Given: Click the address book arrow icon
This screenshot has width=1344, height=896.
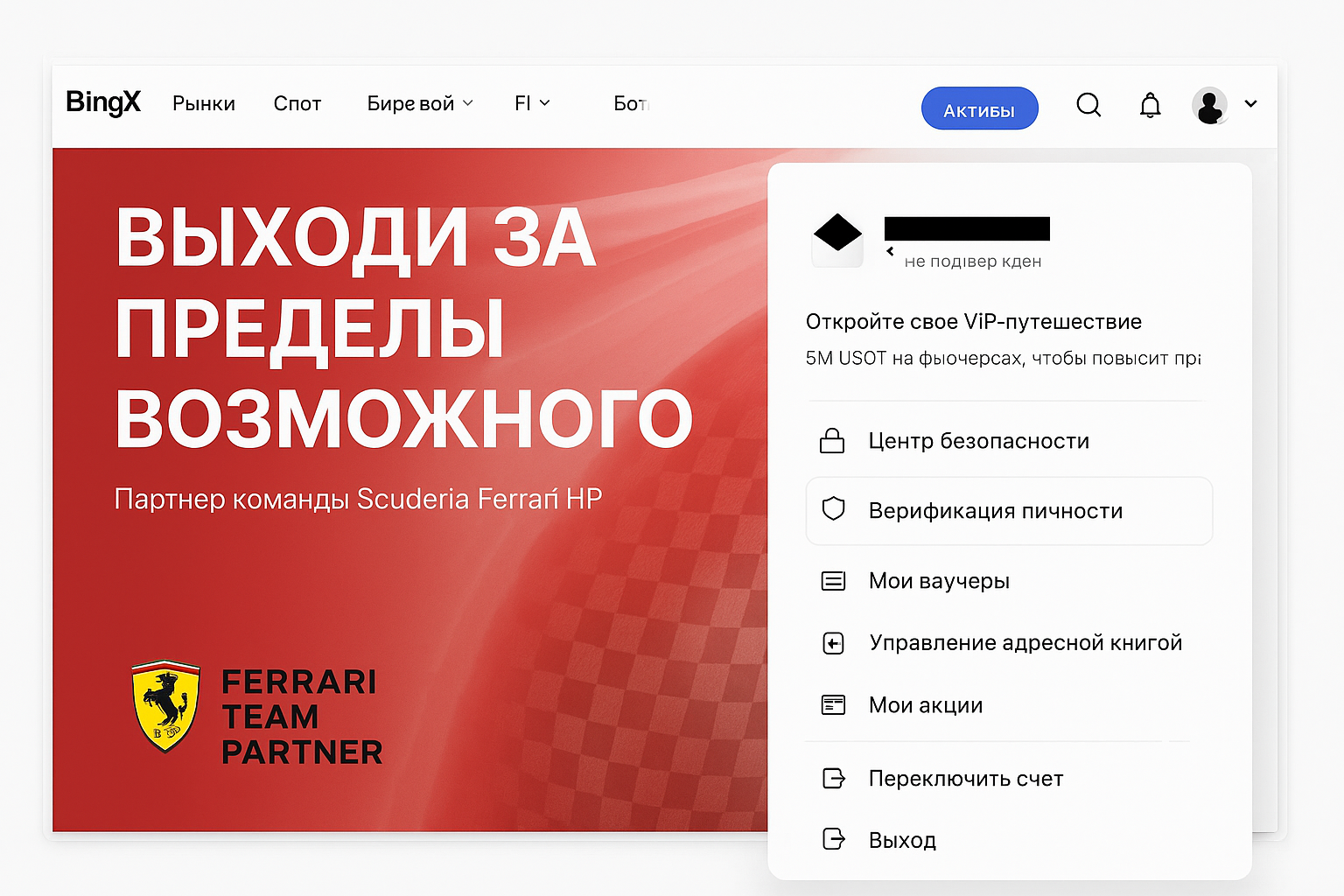Looking at the screenshot, I should [834, 643].
